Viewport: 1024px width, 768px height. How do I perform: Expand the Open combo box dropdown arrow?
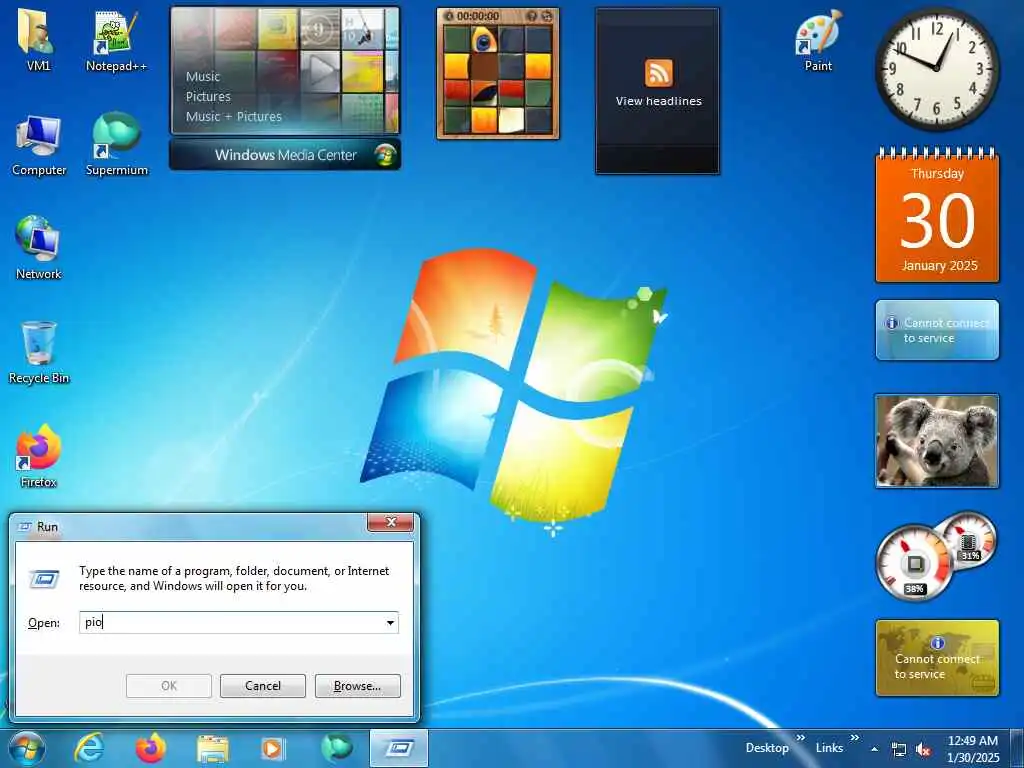[x=391, y=622]
